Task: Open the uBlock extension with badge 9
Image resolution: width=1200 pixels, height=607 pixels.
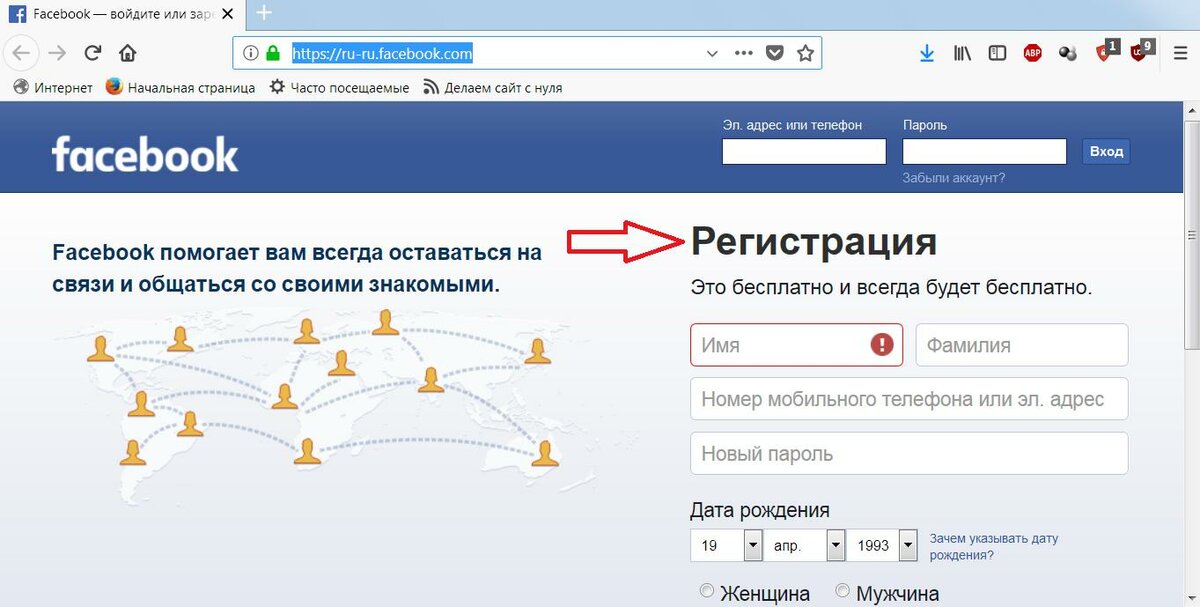Action: point(1141,52)
